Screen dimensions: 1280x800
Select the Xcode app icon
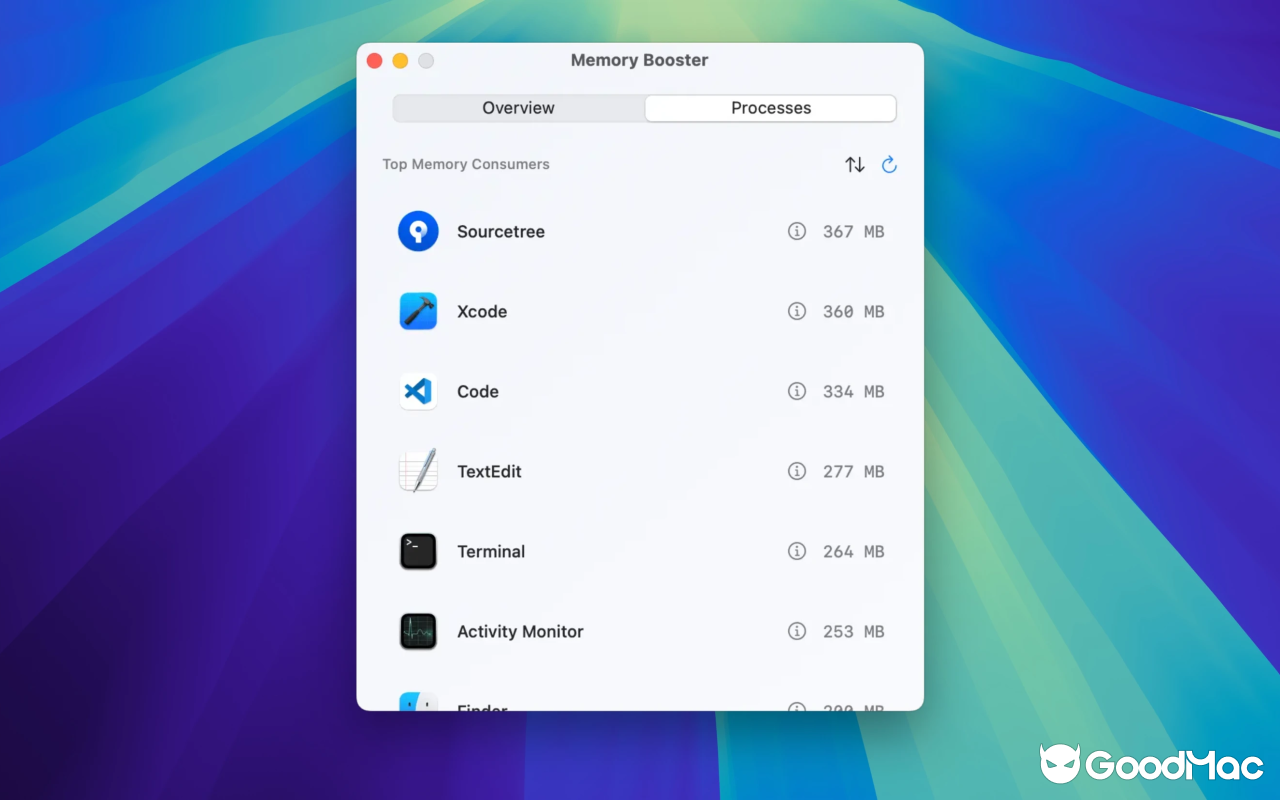pyautogui.click(x=417, y=311)
